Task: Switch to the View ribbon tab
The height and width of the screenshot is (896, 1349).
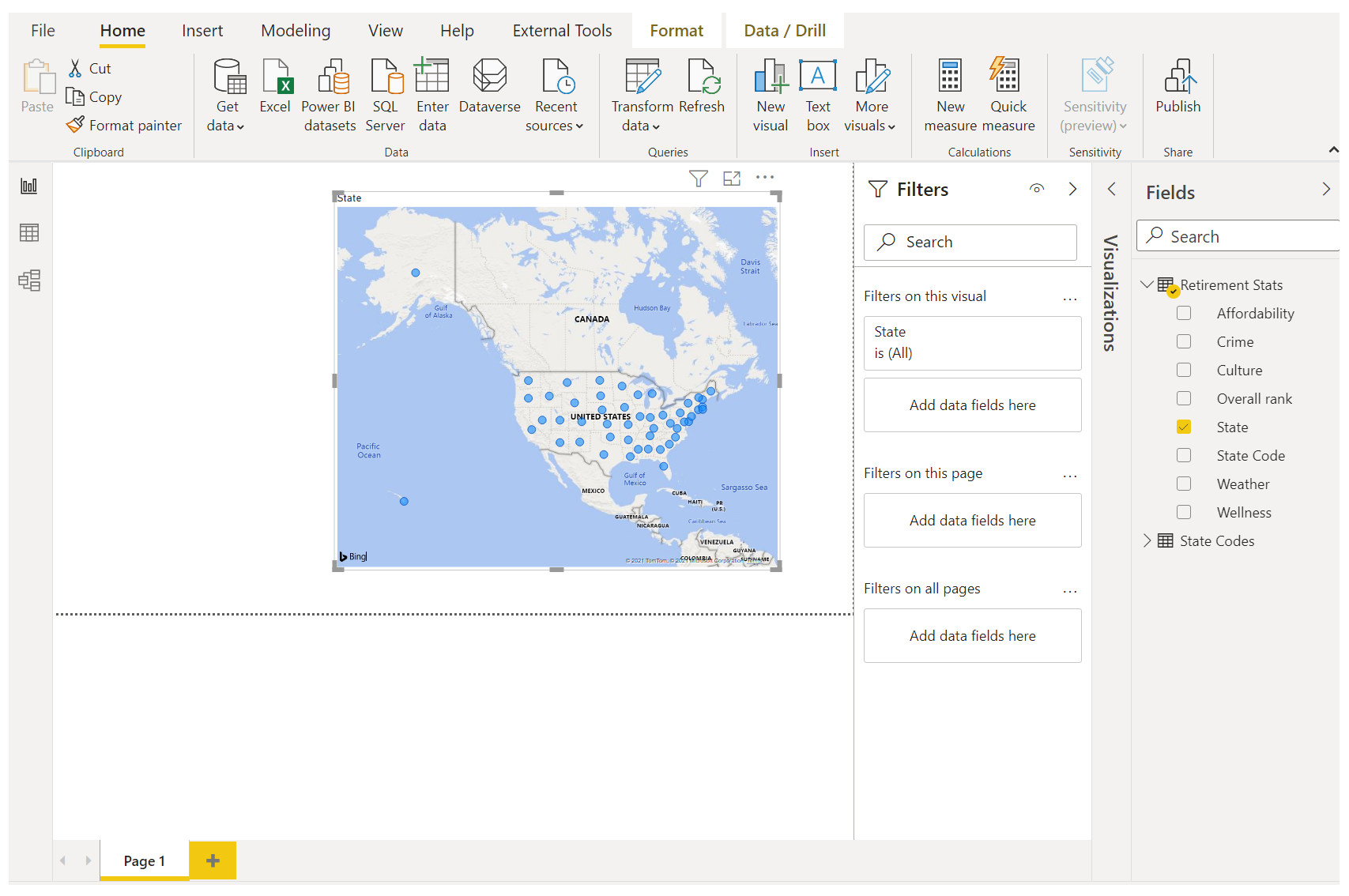Action: pyautogui.click(x=386, y=31)
